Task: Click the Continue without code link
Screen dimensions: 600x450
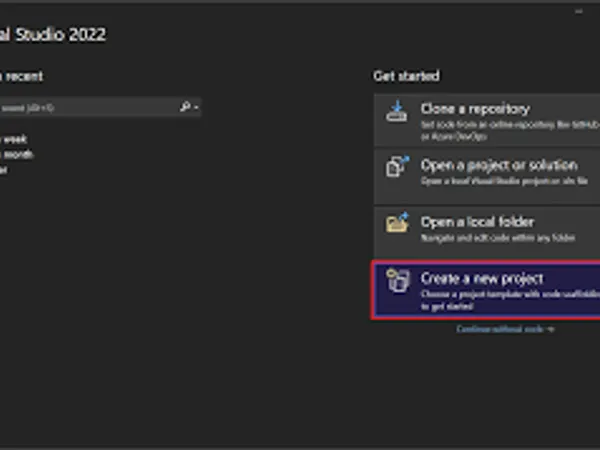Action: coord(505,329)
